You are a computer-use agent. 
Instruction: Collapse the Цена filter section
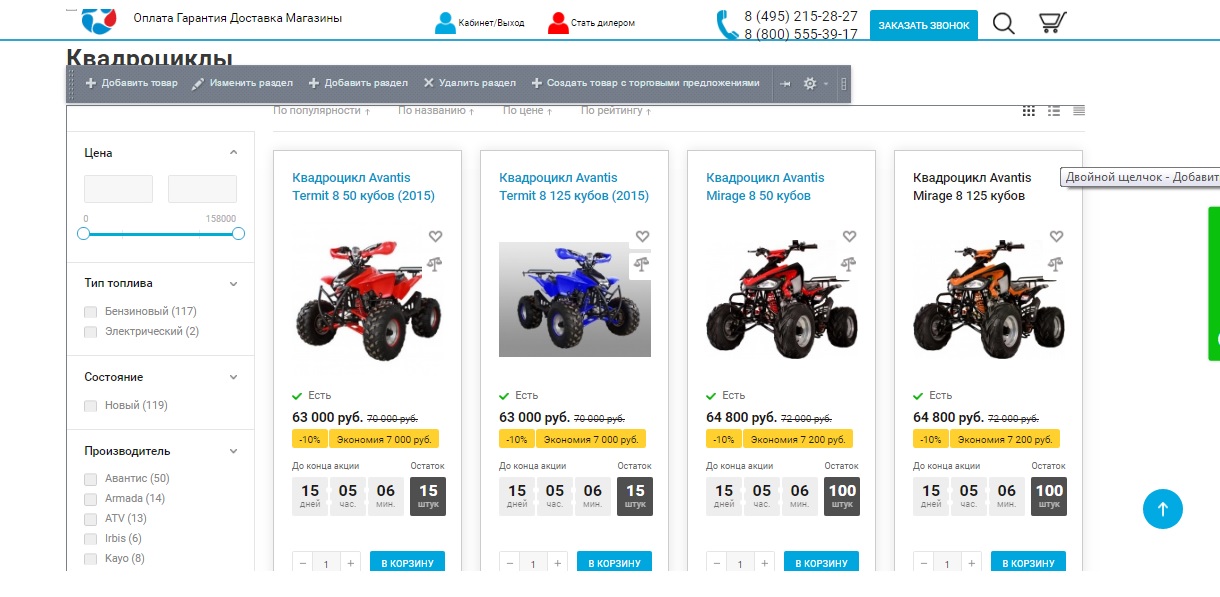pyautogui.click(x=234, y=153)
